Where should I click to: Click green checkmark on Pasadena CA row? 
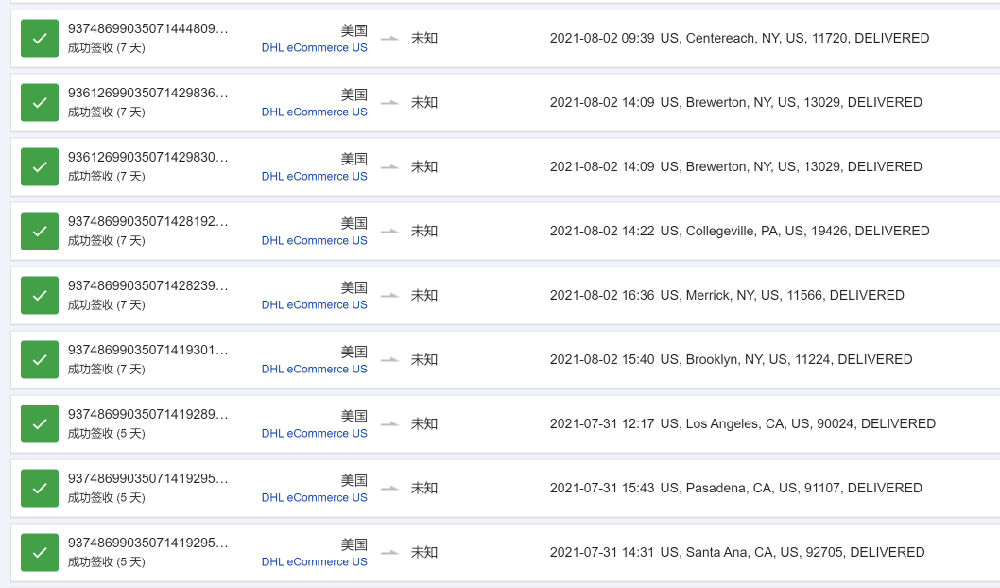click(40, 488)
